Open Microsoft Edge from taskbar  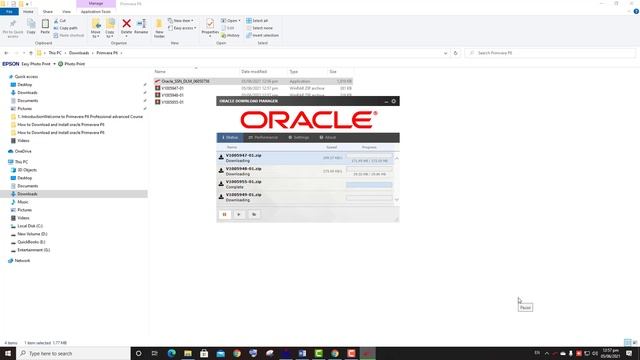coord(171,353)
